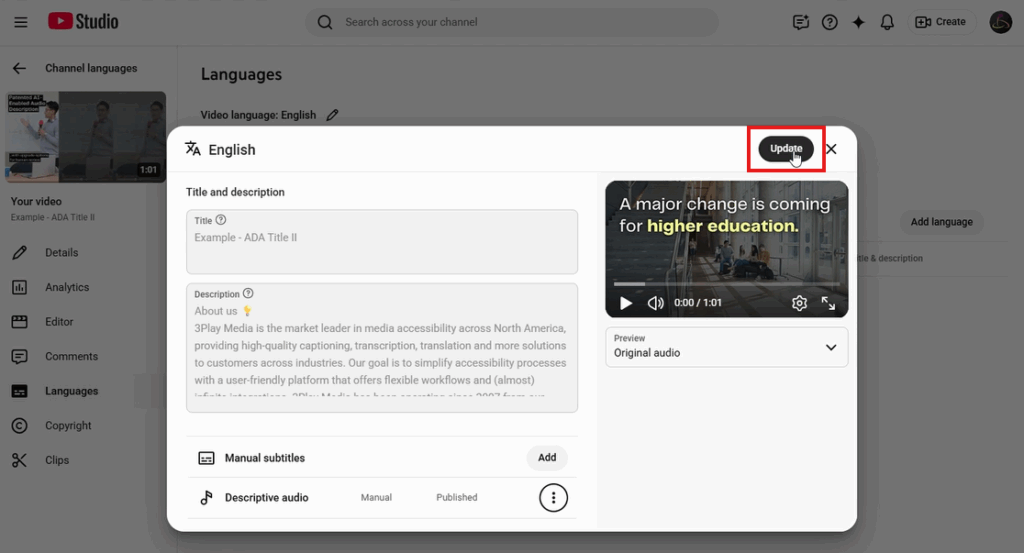
Task: Open the account avatar menu
Action: [x=1000, y=22]
